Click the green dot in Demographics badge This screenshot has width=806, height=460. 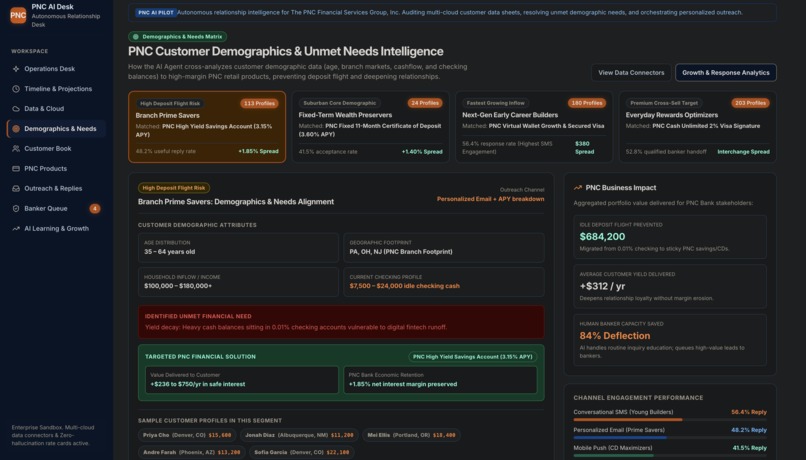(x=136, y=37)
